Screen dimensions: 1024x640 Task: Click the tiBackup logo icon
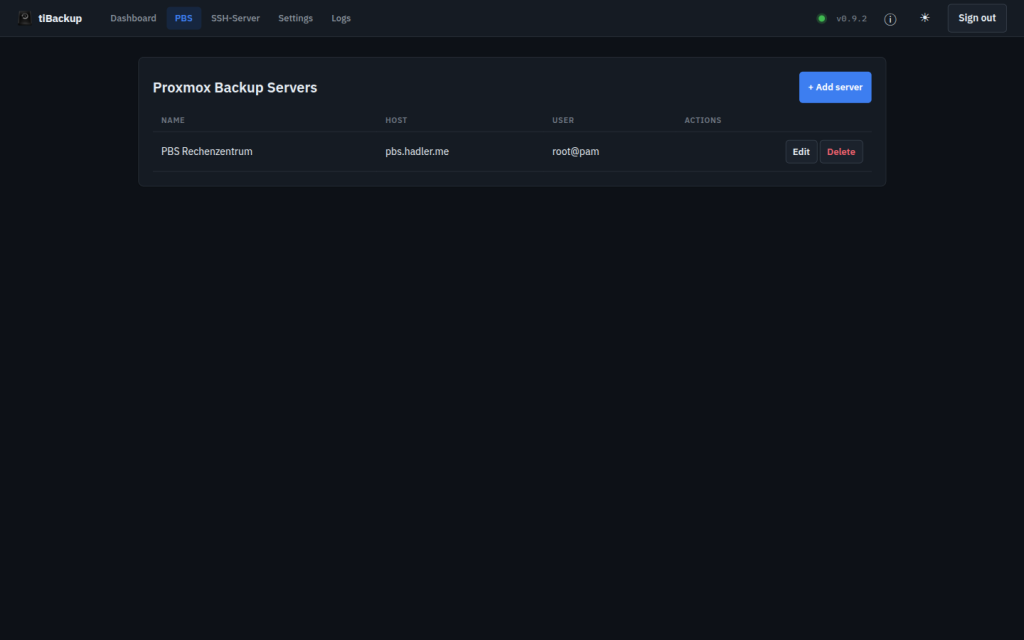pos(25,18)
